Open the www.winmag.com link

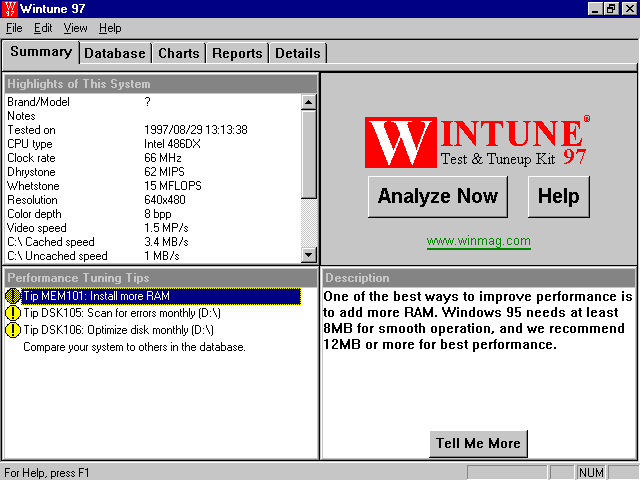tap(479, 241)
